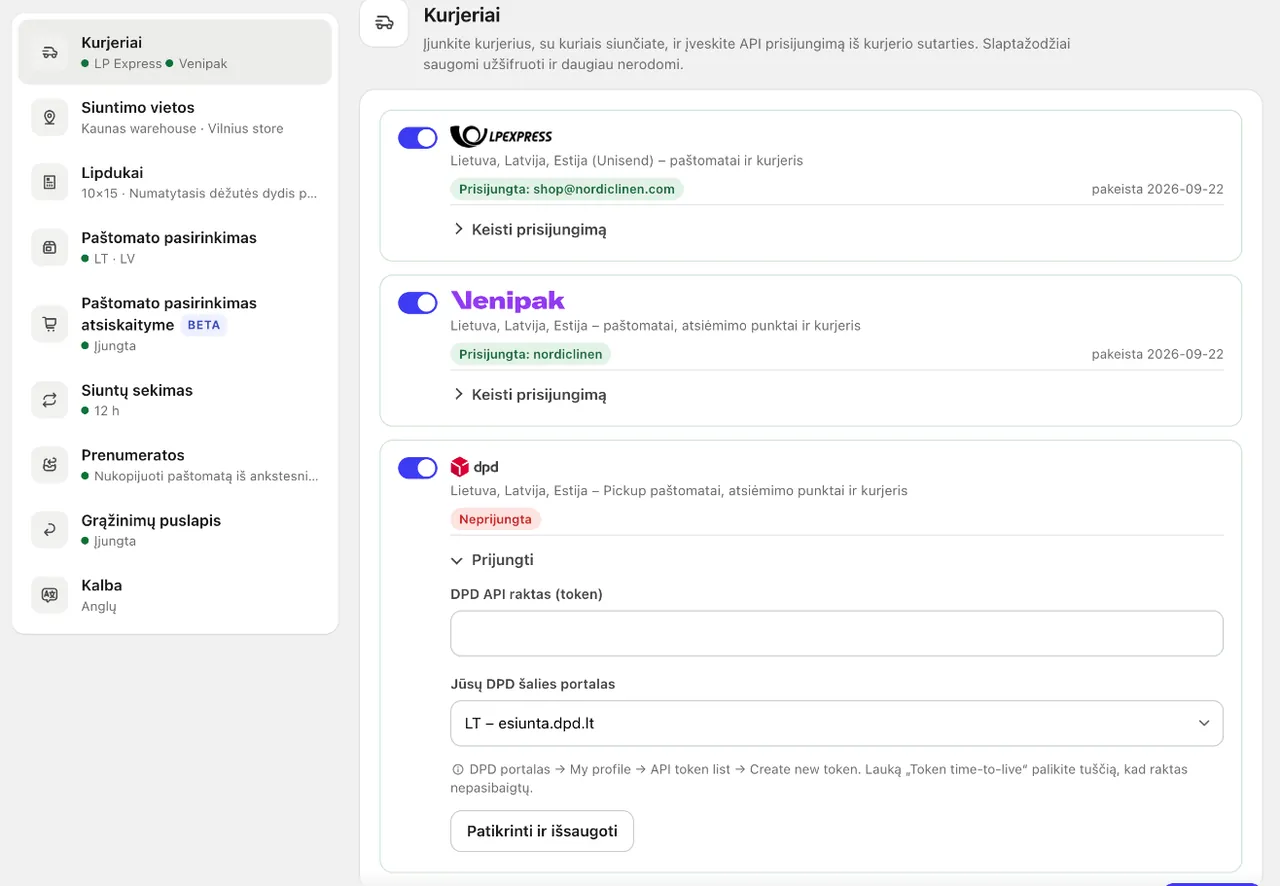
Task: Click the Grąžinimų puslapis return arrow icon
Action: point(50,530)
